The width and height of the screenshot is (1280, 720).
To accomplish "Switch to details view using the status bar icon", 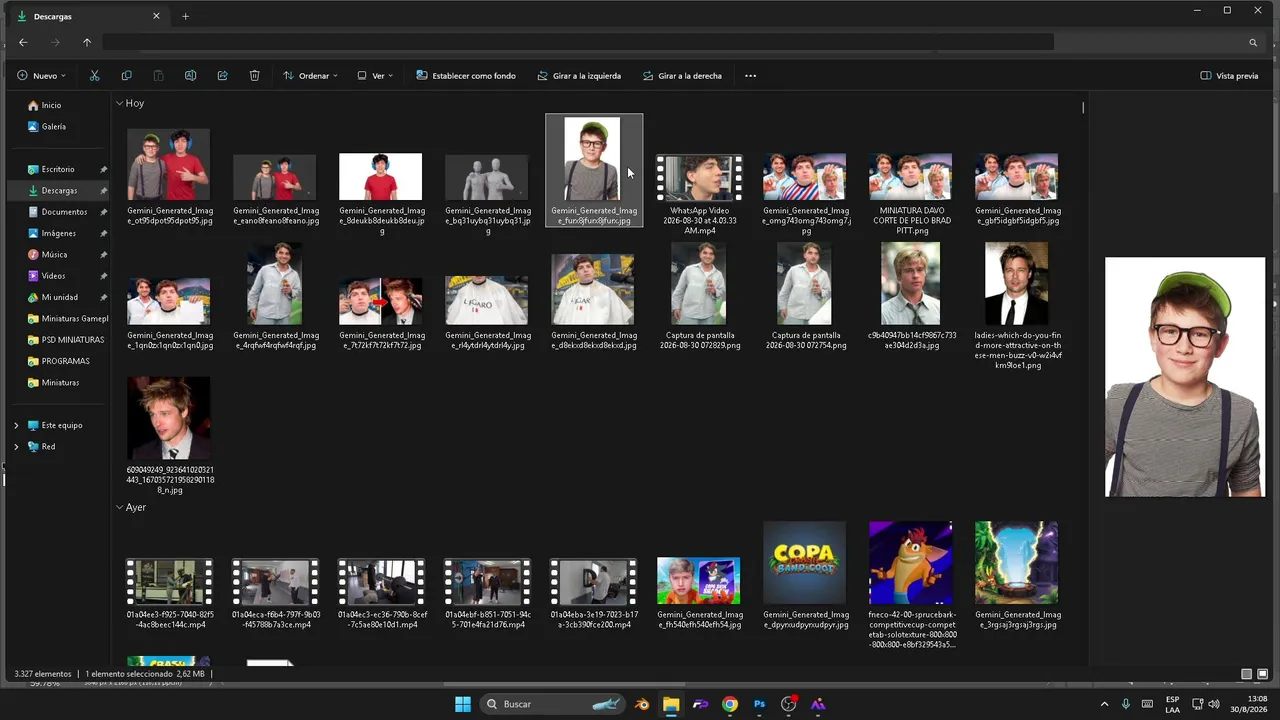I will coord(1246,674).
